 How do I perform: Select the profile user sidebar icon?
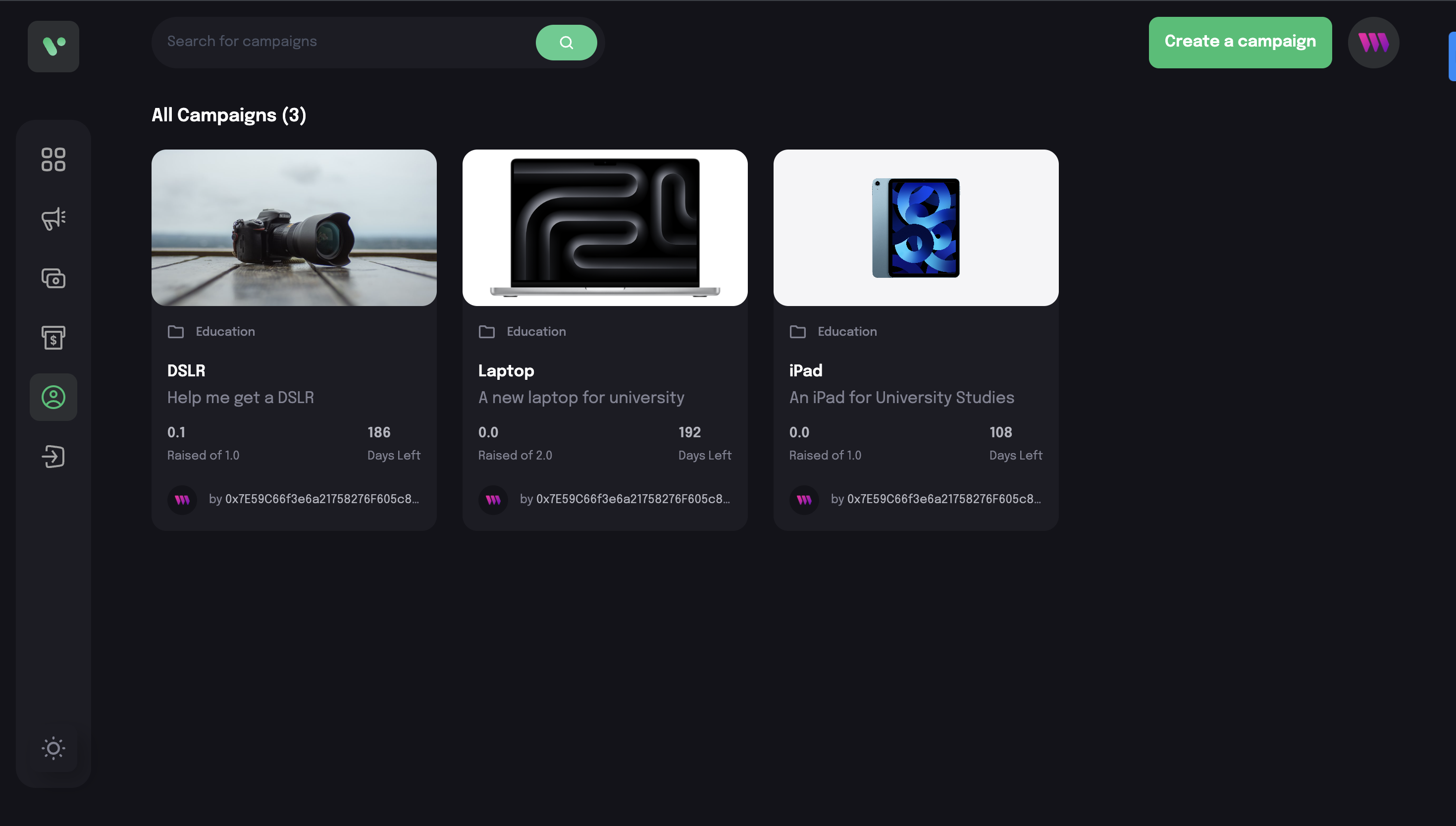click(53, 397)
